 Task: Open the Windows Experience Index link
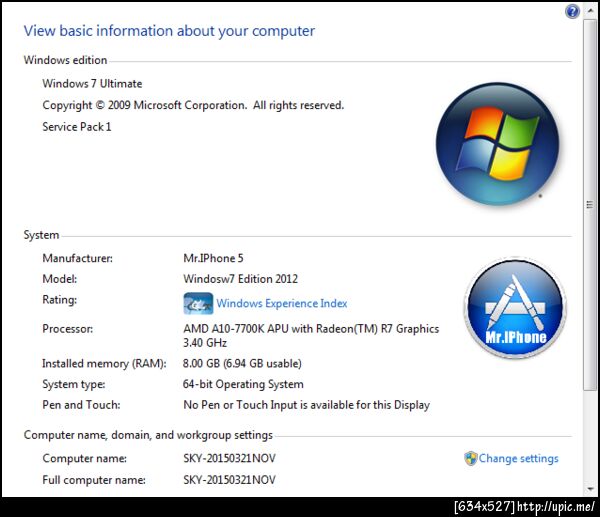[x=282, y=303]
